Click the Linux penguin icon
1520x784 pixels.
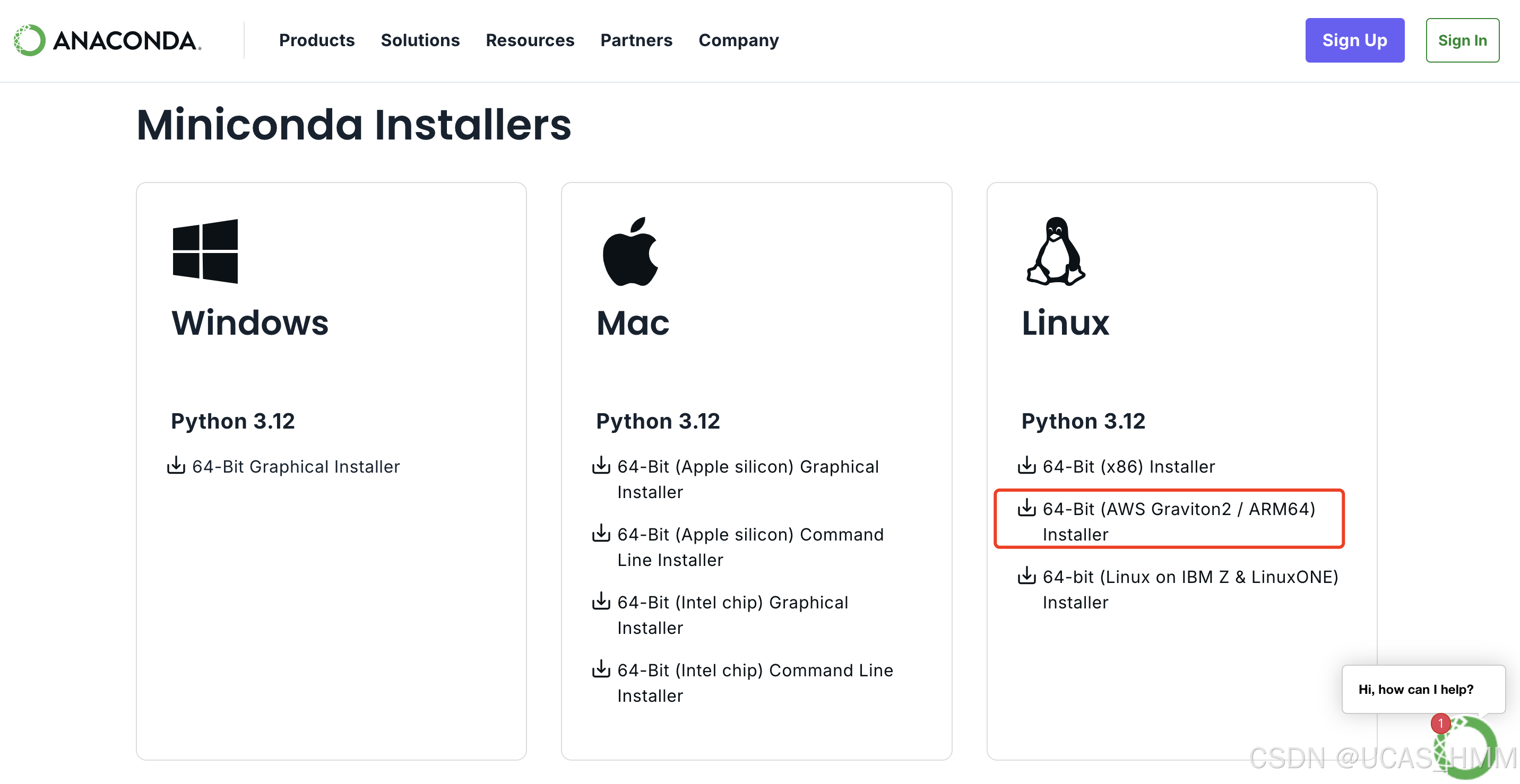[x=1056, y=252]
